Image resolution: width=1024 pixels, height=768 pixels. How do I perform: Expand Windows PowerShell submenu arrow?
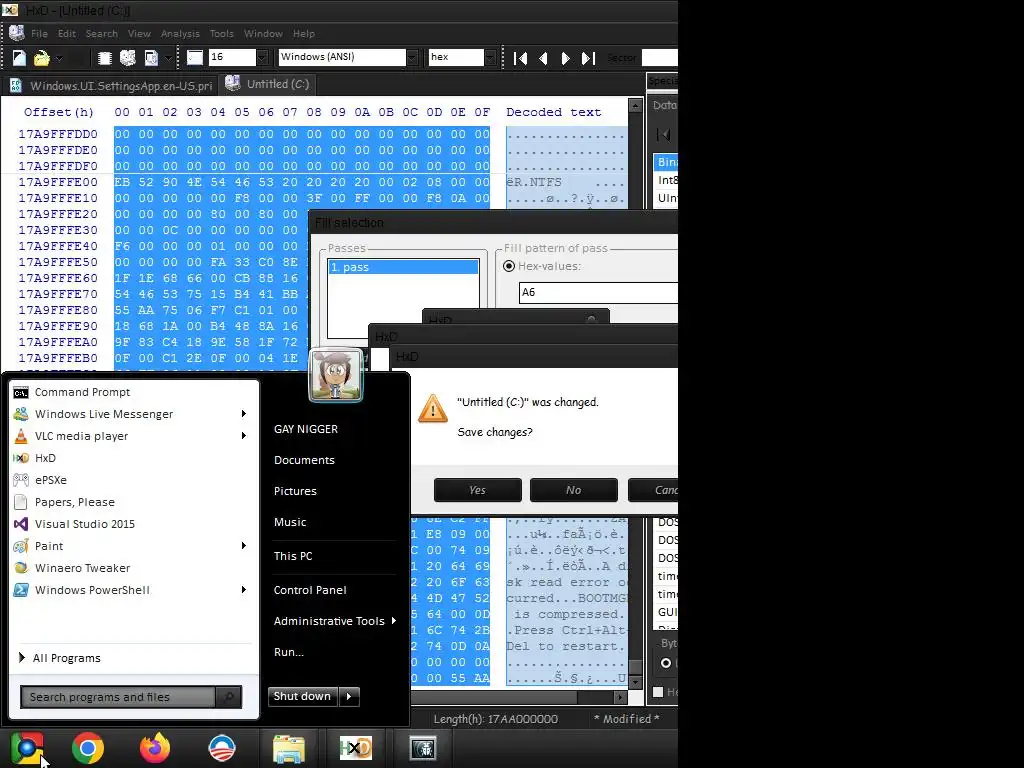(244, 590)
